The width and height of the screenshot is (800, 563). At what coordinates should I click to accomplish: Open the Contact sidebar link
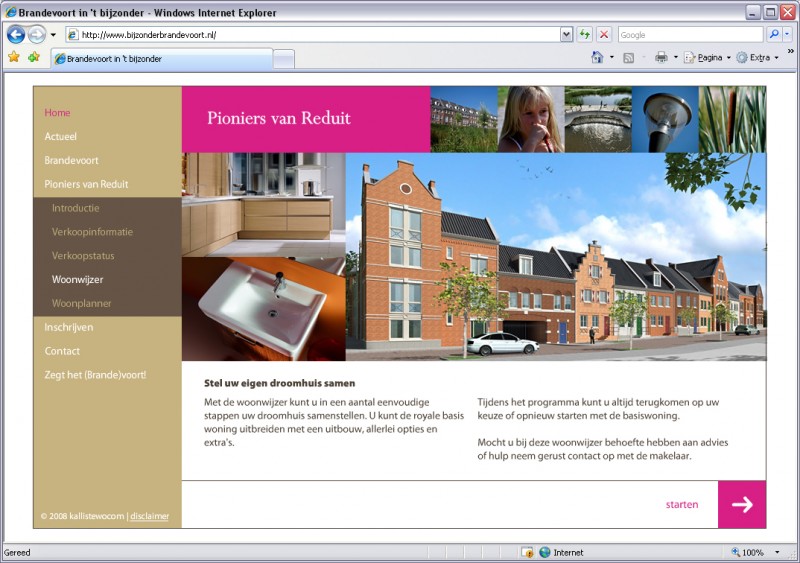tap(62, 351)
